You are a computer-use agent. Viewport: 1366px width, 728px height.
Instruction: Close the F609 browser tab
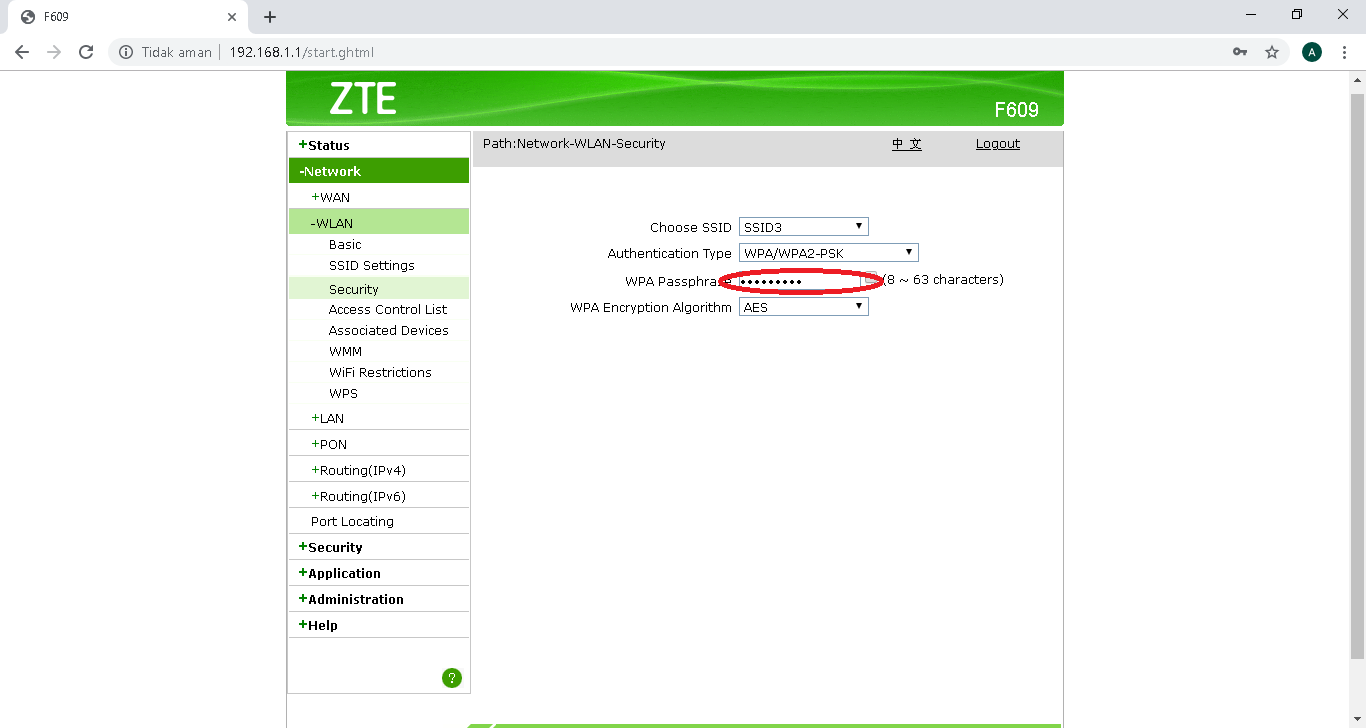[232, 17]
